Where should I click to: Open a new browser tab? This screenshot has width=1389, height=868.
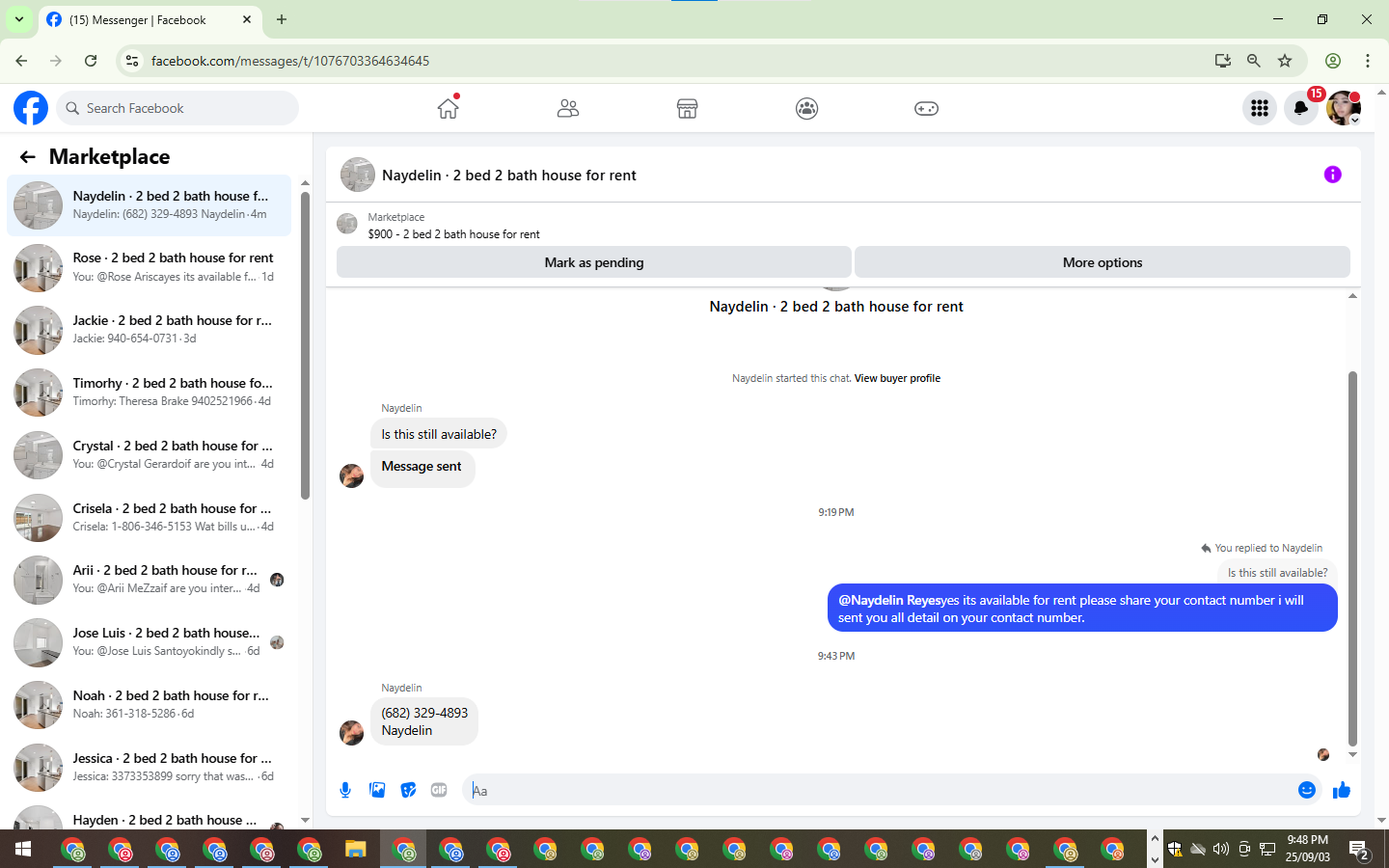[x=282, y=19]
